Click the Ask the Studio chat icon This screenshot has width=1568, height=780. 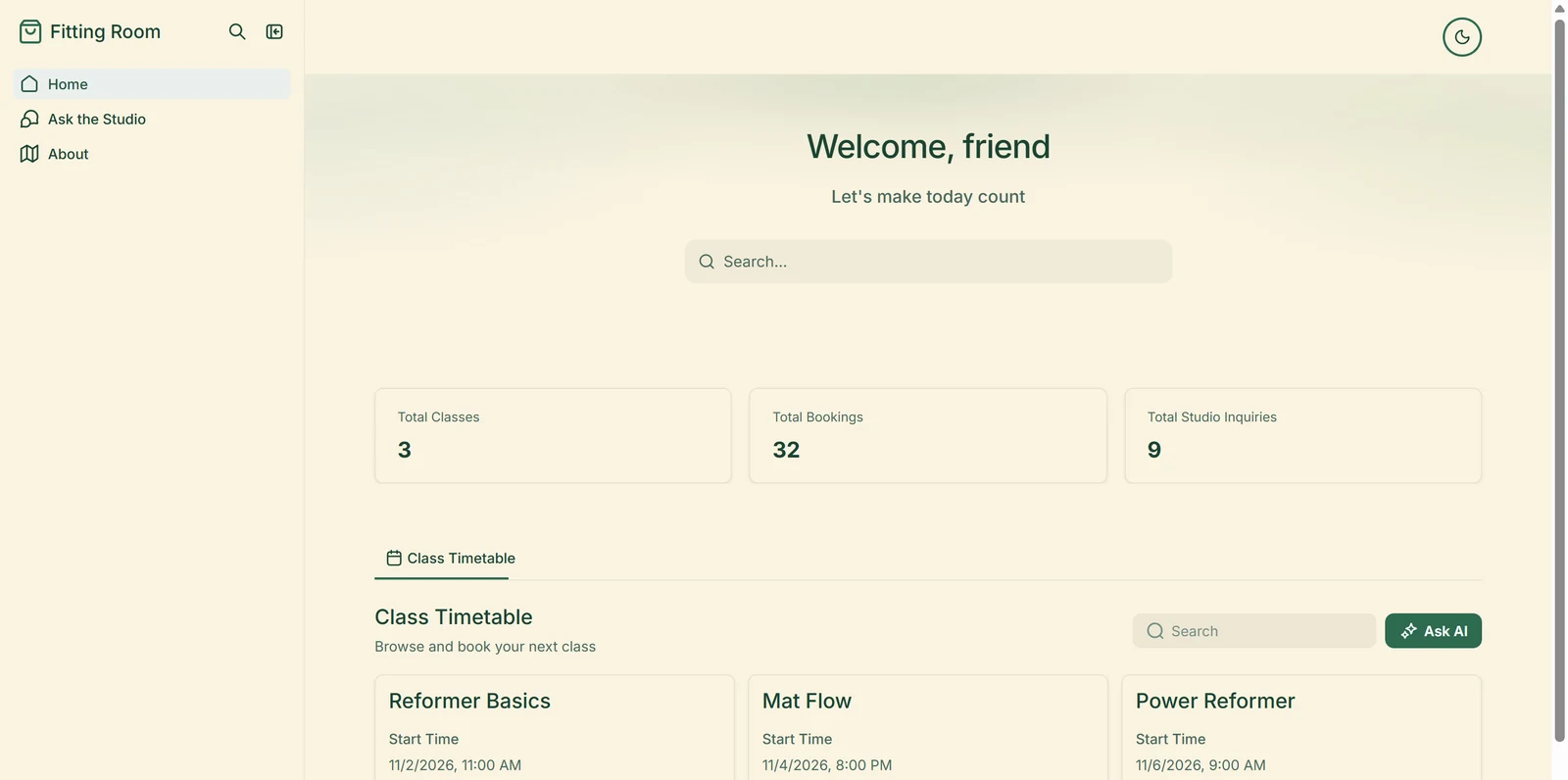pyautogui.click(x=29, y=119)
